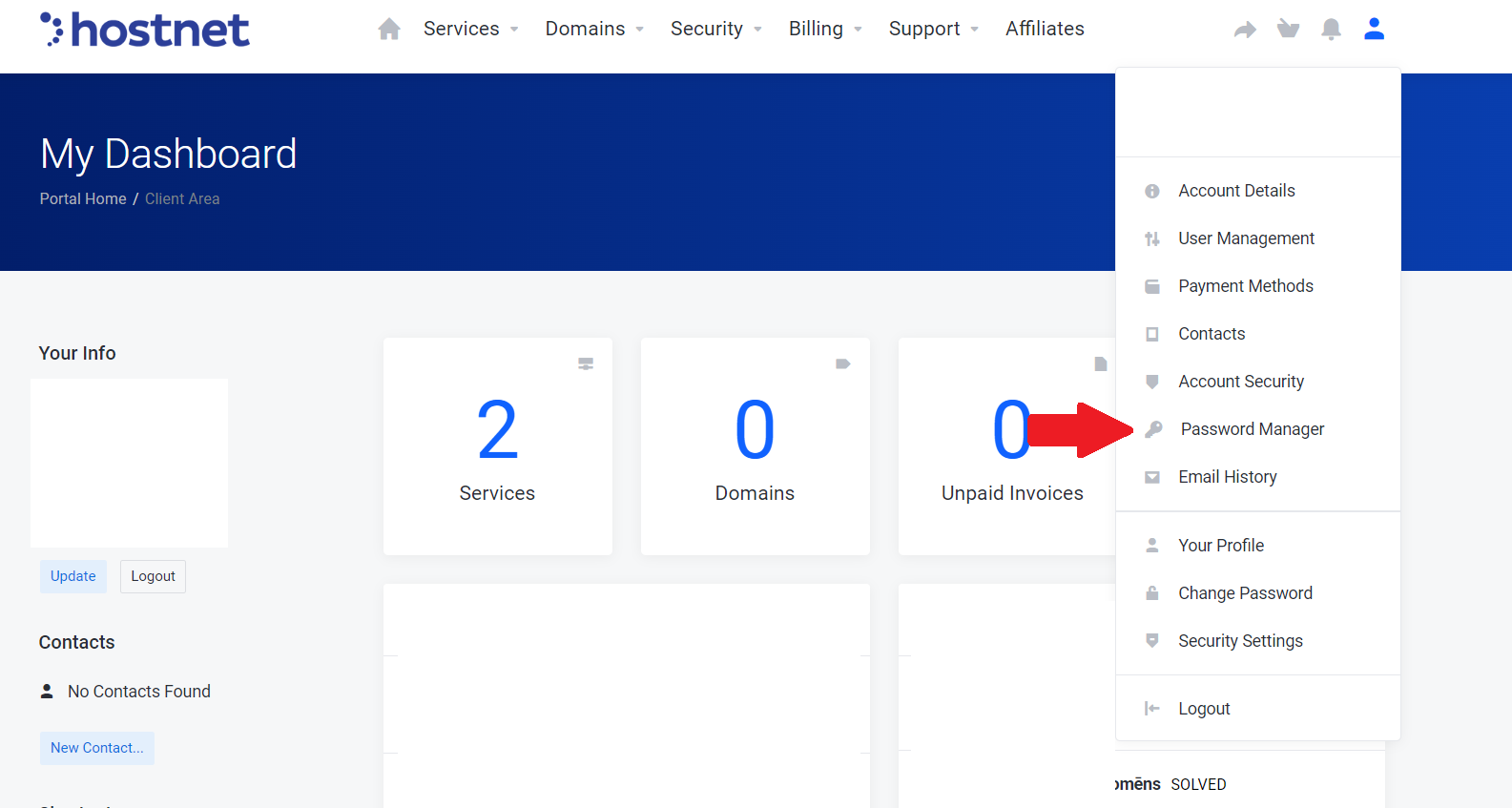Click the hostnet logo
Image resolution: width=1512 pixels, height=808 pixels.
[145, 30]
